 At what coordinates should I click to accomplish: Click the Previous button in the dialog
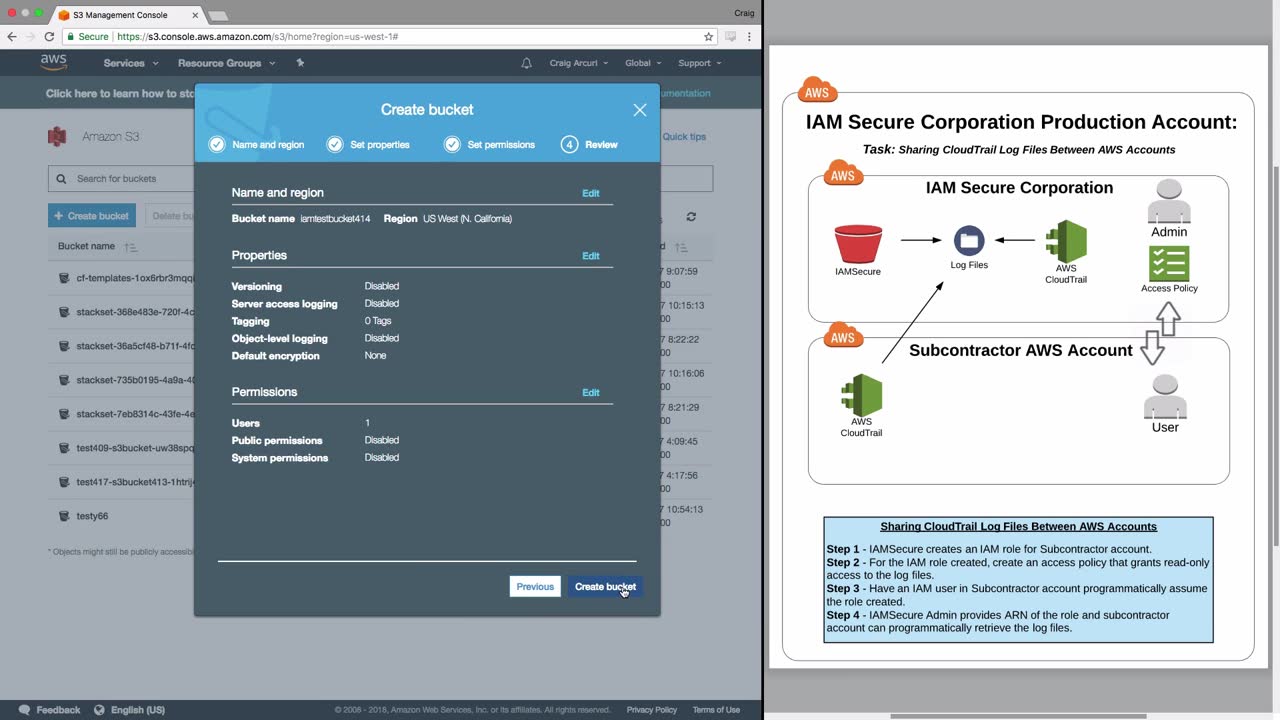tap(535, 587)
